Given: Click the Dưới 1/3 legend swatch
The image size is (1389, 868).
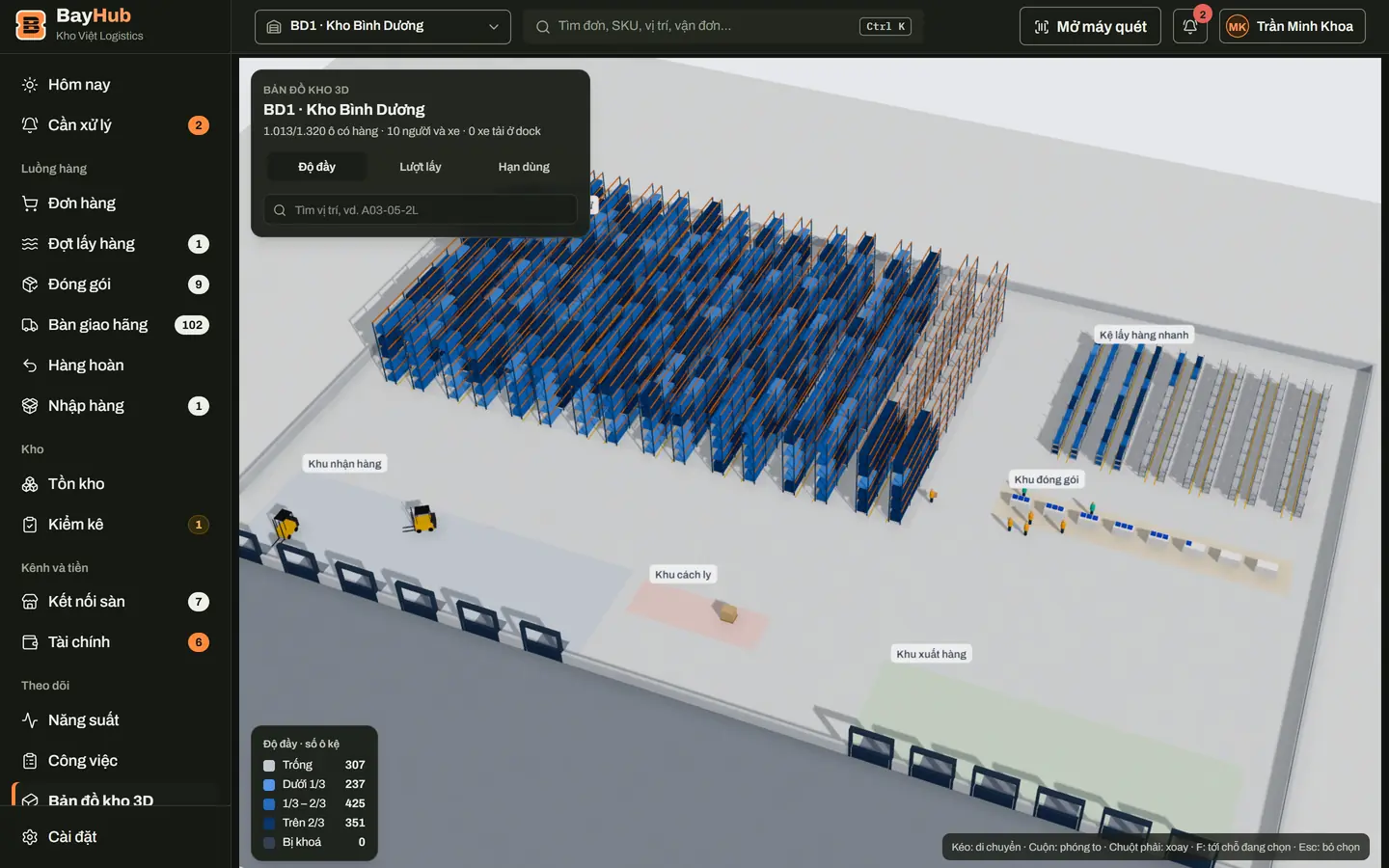Looking at the screenshot, I should click(x=269, y=785).
